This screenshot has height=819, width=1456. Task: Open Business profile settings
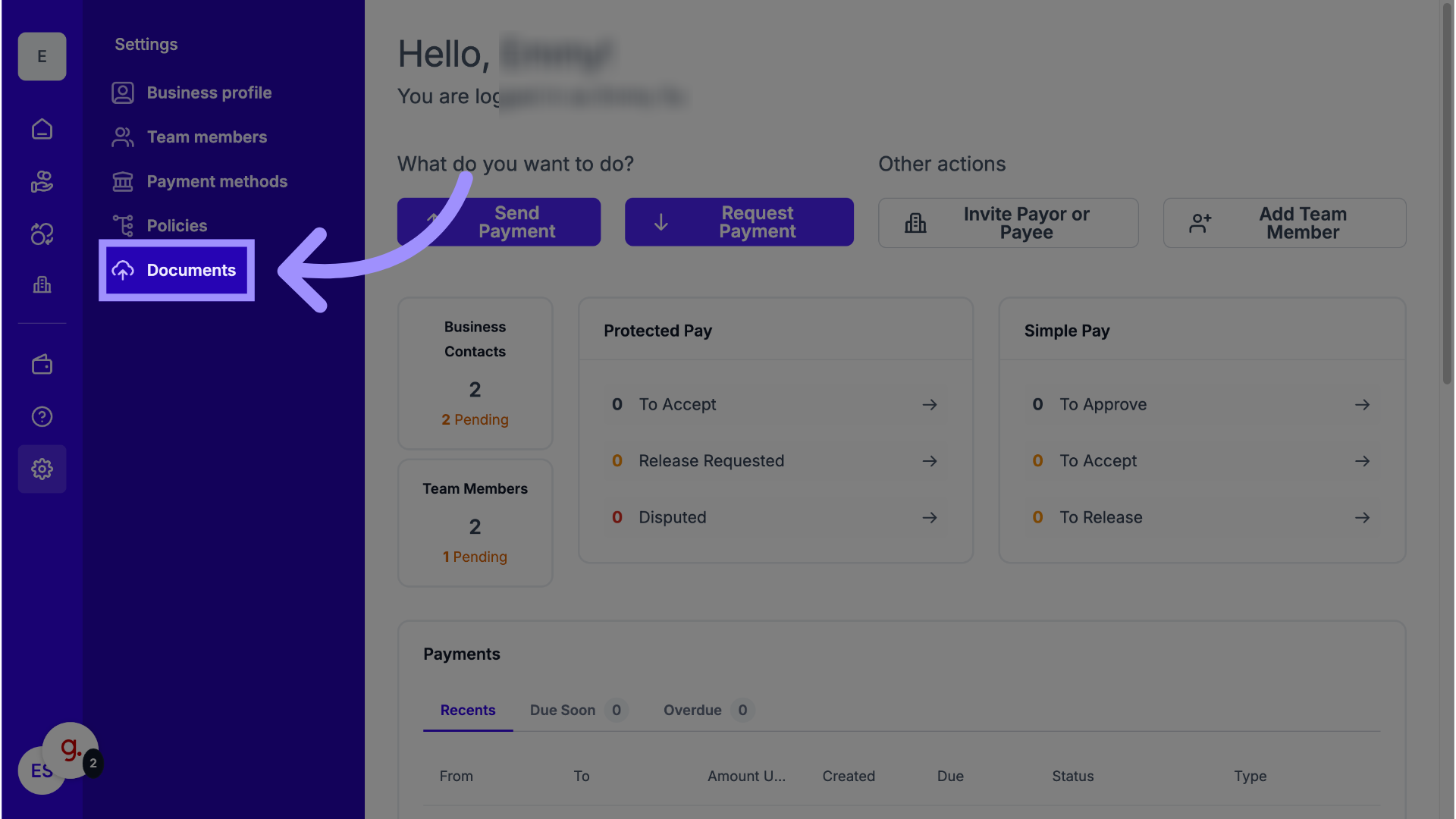point(209,93)
